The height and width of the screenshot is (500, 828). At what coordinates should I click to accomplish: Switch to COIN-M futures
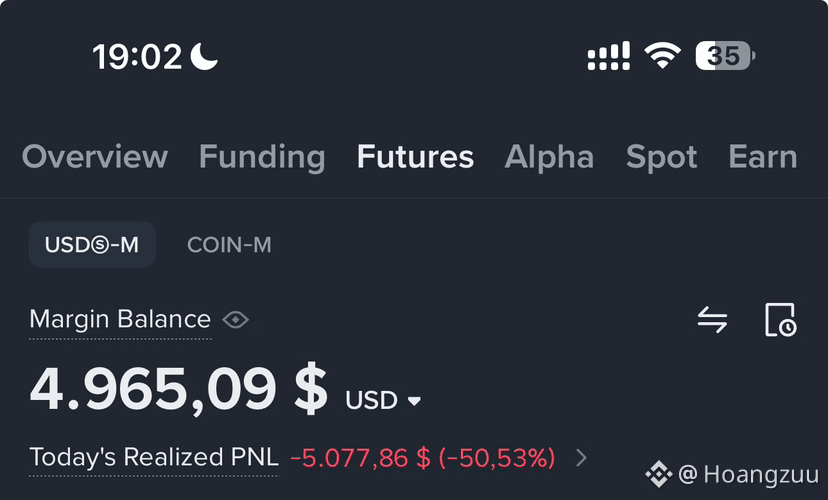pos(229,244)
